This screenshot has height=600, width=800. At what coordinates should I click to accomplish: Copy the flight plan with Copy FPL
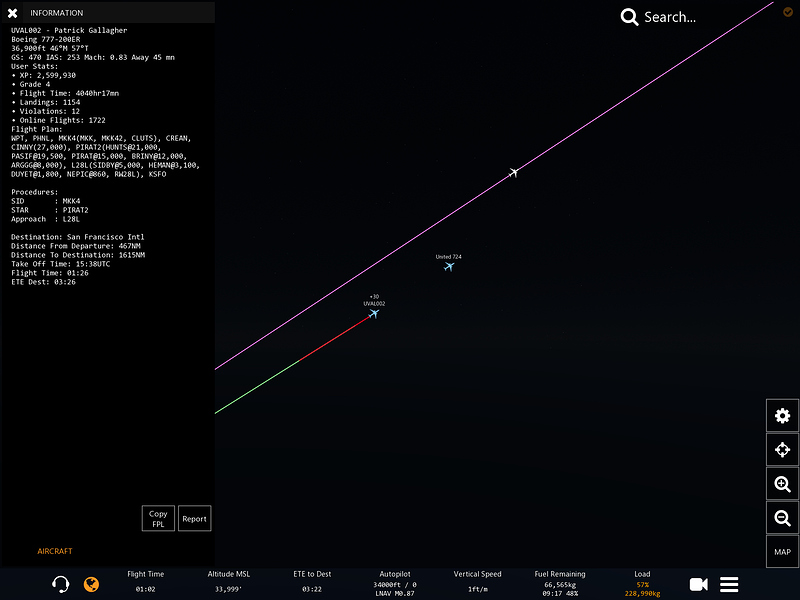(158, 518)
